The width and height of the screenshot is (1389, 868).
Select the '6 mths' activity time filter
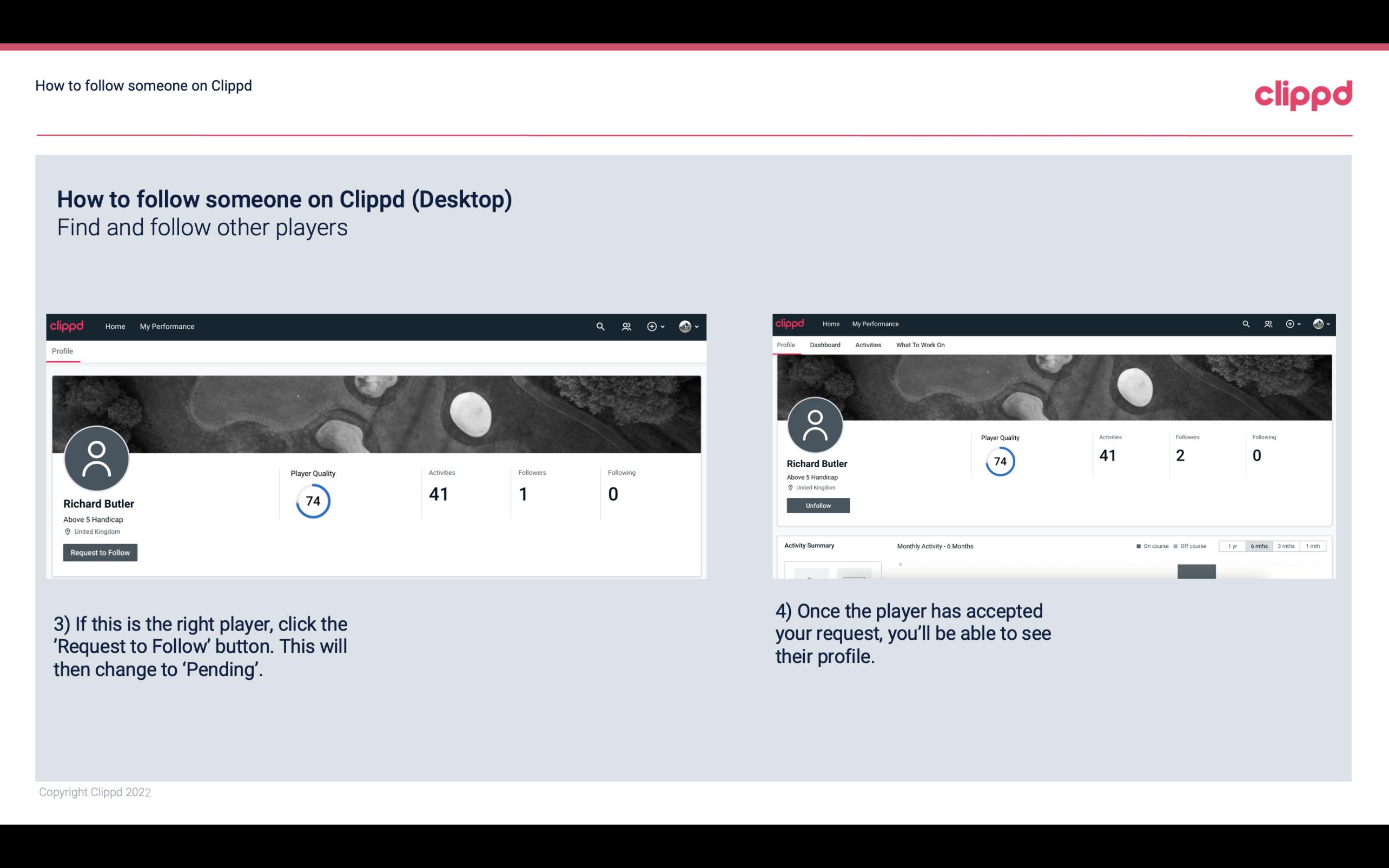pos(1259,546)
